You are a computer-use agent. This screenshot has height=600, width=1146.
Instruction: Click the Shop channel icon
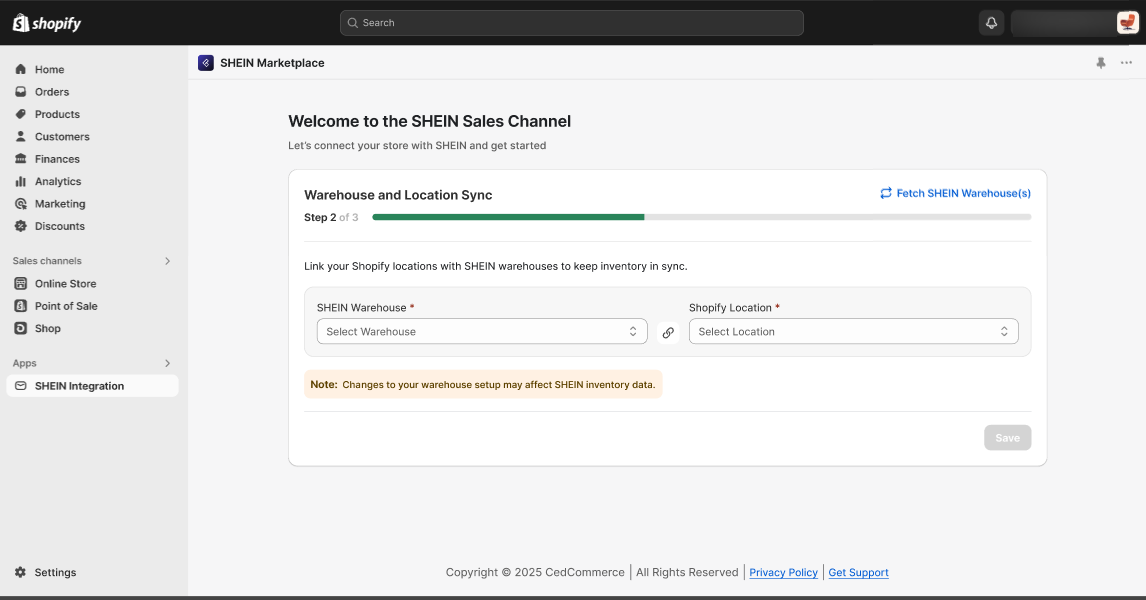tap(20, 328)
